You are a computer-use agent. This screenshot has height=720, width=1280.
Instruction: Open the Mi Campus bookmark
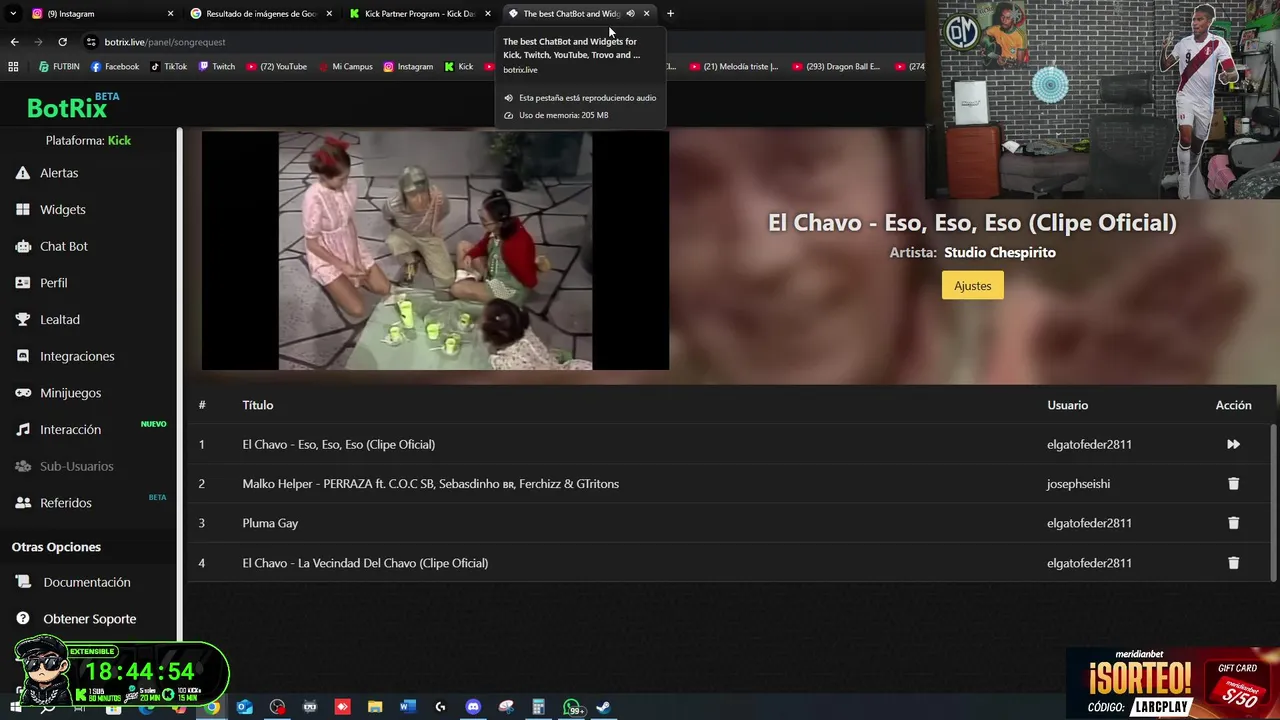point(346,67)
